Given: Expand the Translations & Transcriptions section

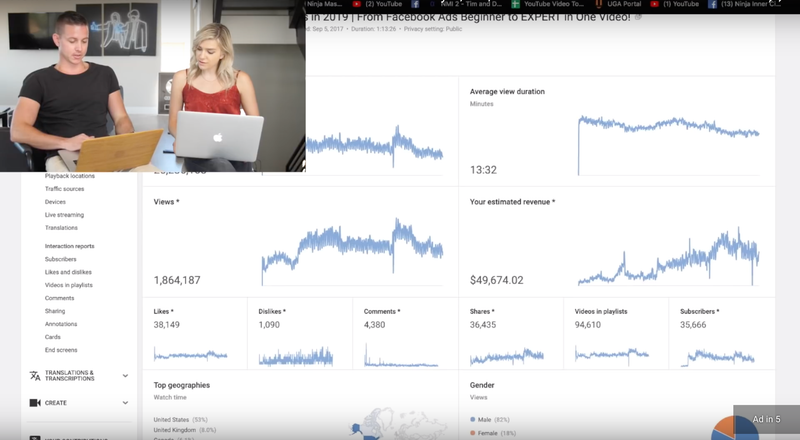Looking at the screenshot, I should (125, 376).
